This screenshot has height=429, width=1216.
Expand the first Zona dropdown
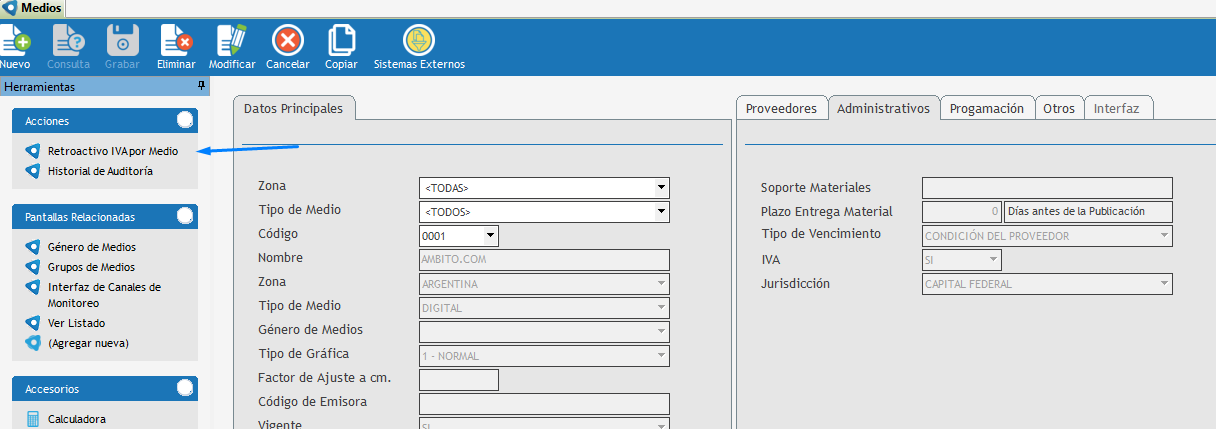tap(660, 187)
